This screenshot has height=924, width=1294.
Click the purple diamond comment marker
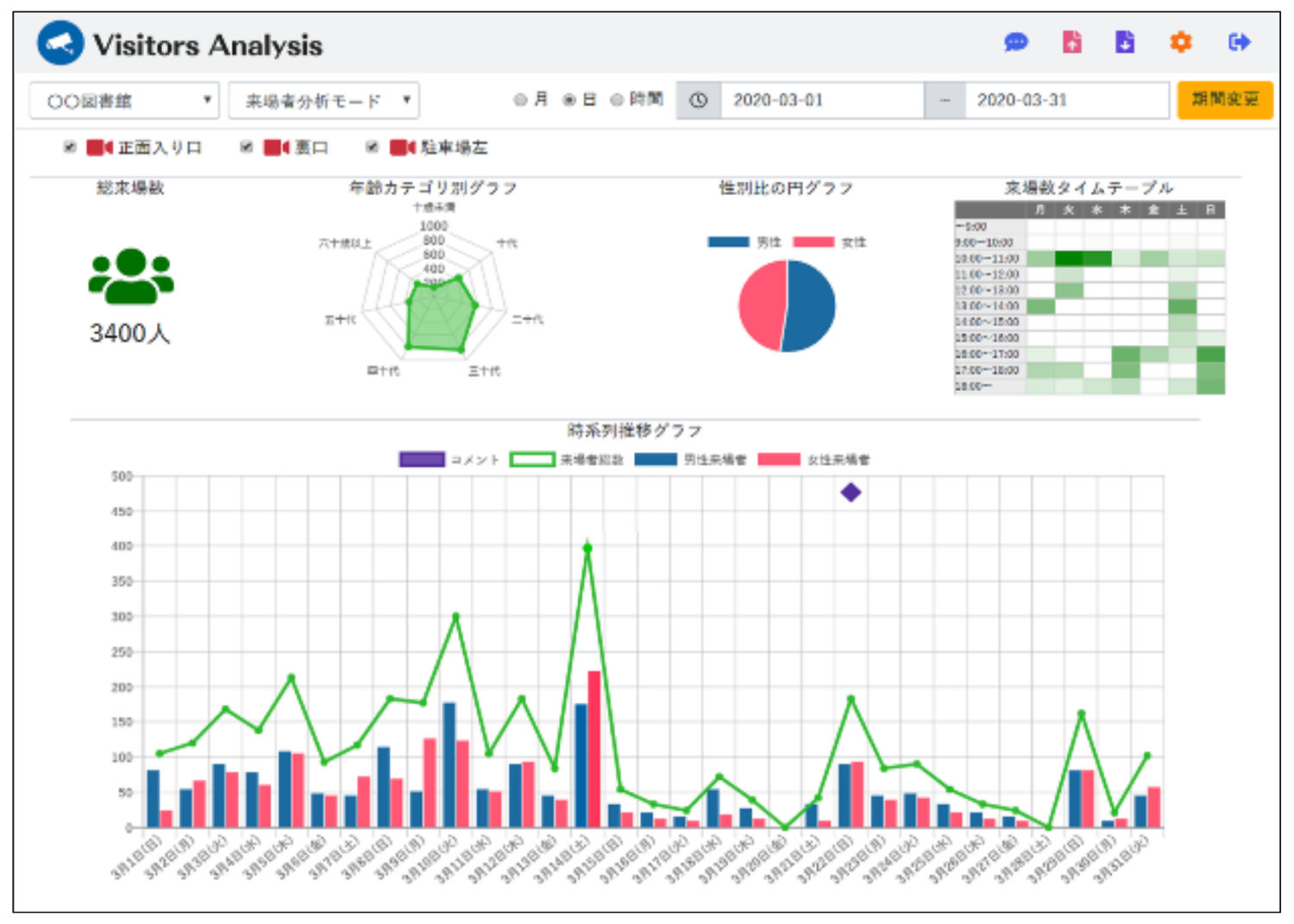[x=851, y=493]
